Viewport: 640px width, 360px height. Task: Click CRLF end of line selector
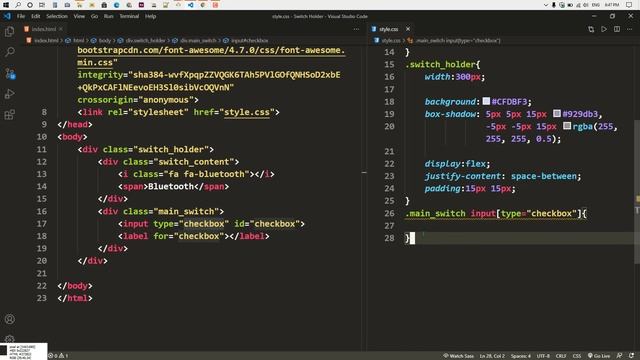561,356
